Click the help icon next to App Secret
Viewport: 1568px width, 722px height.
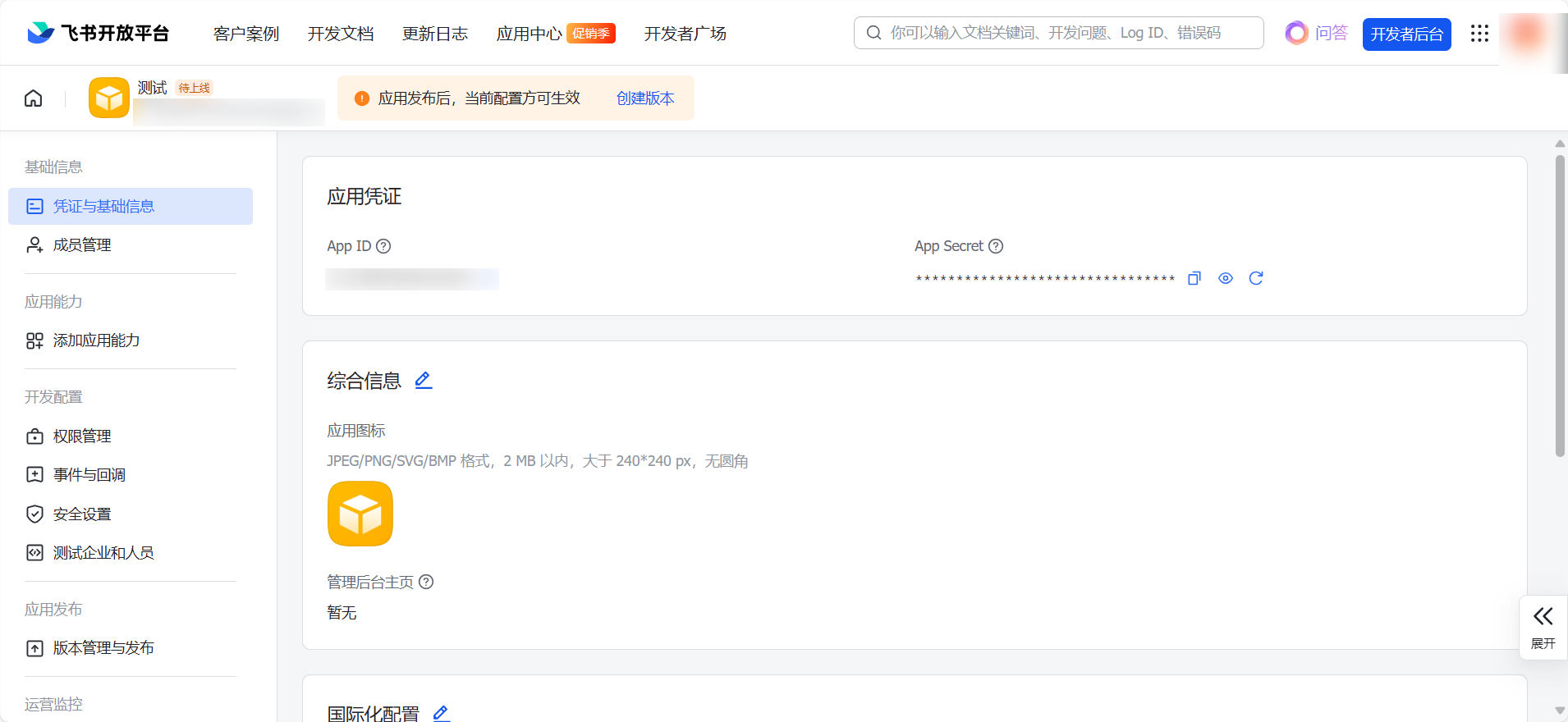(x=996, y=246)
